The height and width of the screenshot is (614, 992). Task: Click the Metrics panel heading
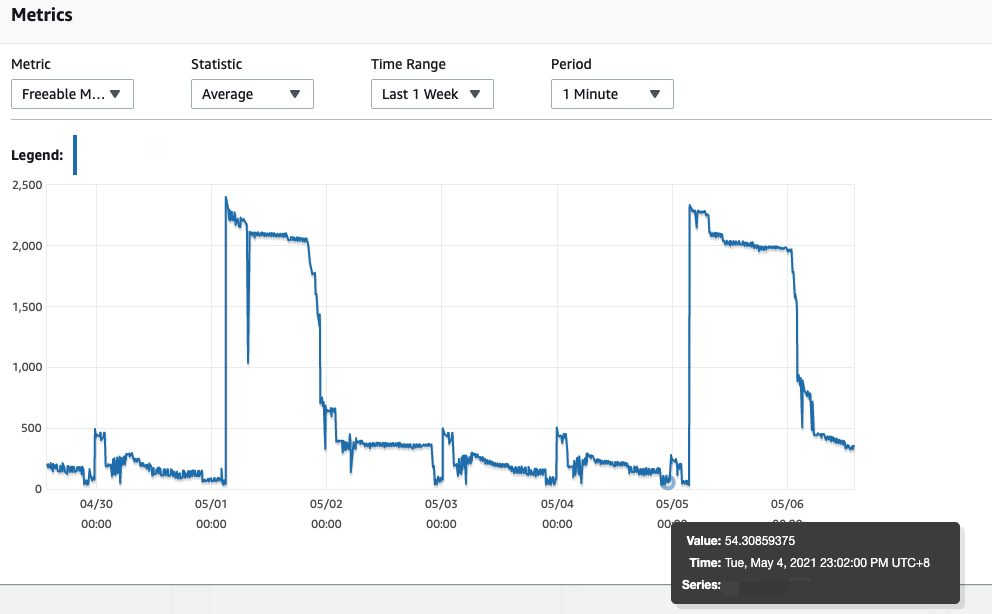(x=41, y=16)
